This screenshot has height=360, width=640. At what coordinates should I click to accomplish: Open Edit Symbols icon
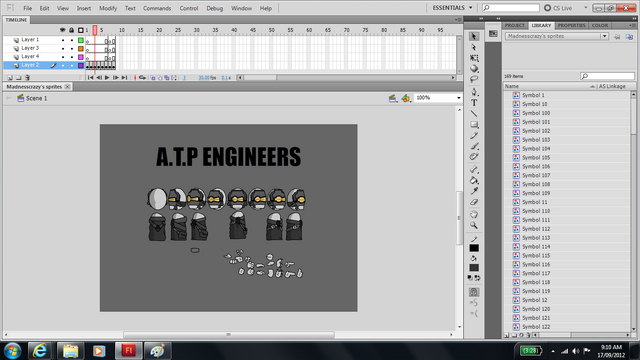click(406, 98)
